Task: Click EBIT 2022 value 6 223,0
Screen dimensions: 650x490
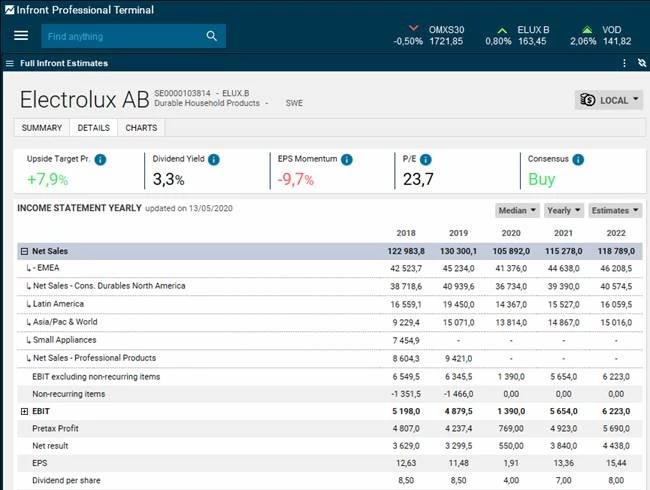Action: coord(616,411)
